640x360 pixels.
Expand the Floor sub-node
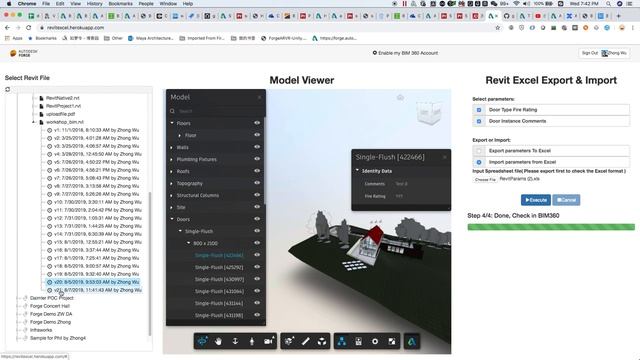click(180, 135)
